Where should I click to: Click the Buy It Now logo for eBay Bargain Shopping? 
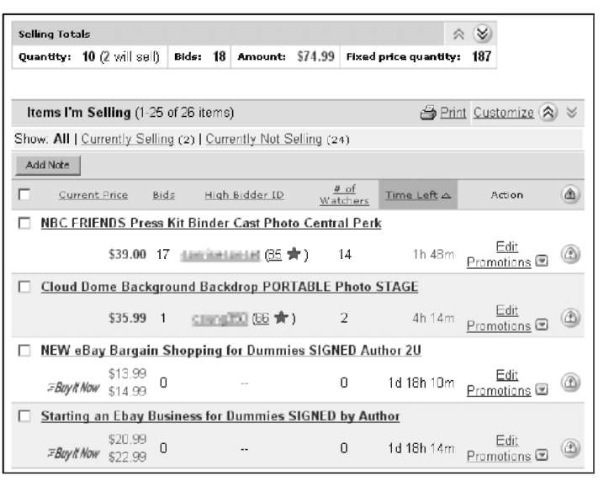pos(73,387)
